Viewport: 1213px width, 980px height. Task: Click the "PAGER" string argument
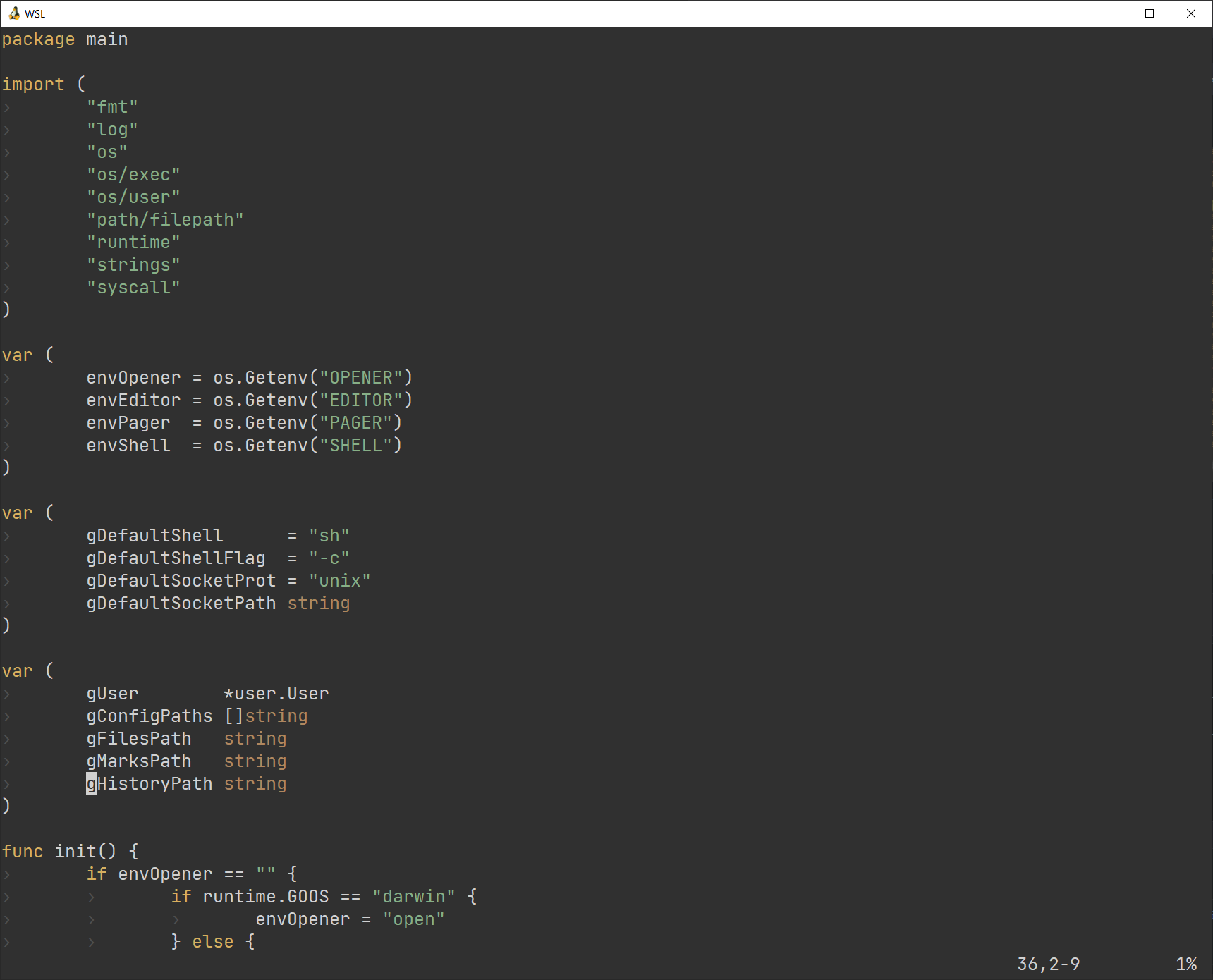coord(355,423)
